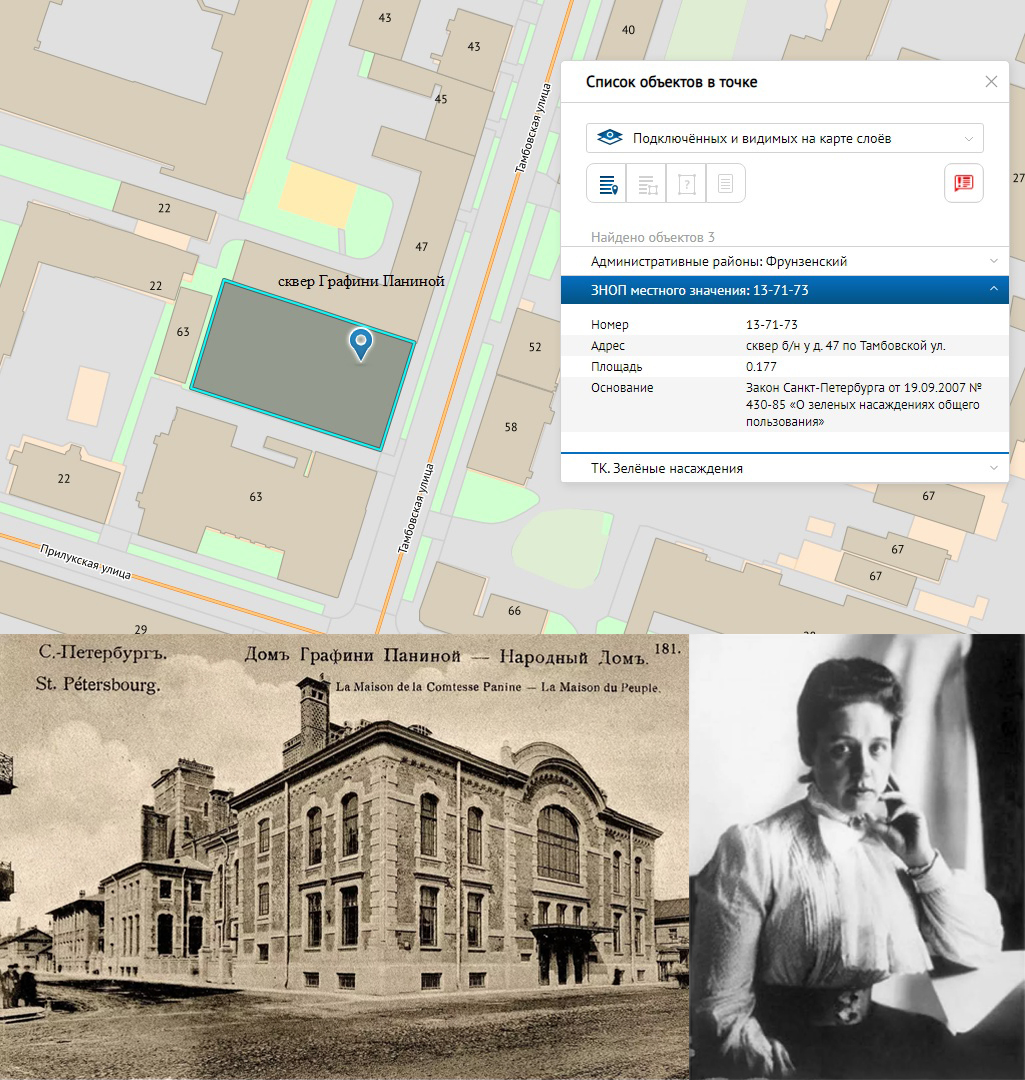
Task: Click building 47 on the map
Action: click(x=421, y=246)
